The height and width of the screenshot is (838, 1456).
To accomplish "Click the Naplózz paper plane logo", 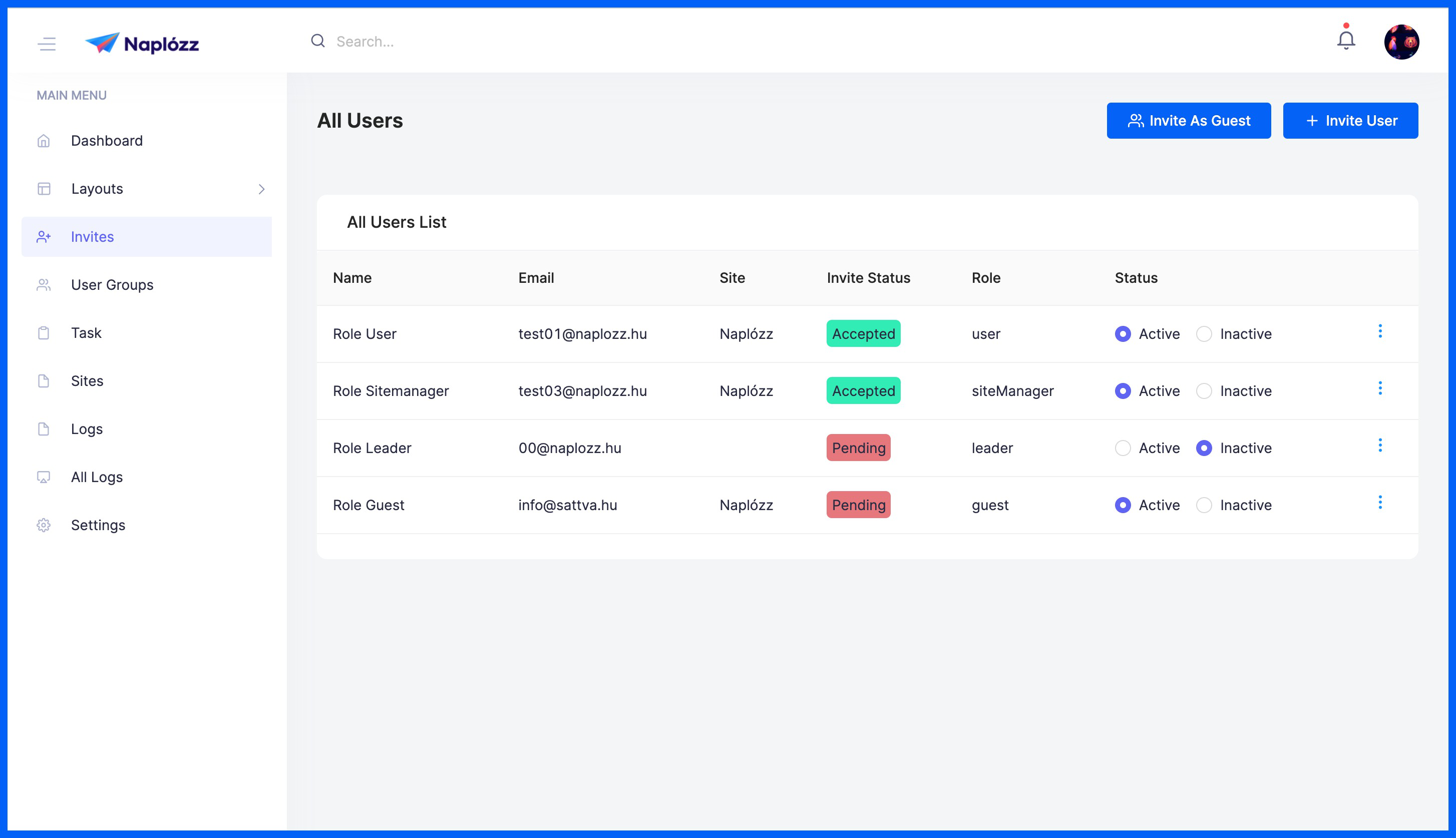I will click(x=103, y=43).
